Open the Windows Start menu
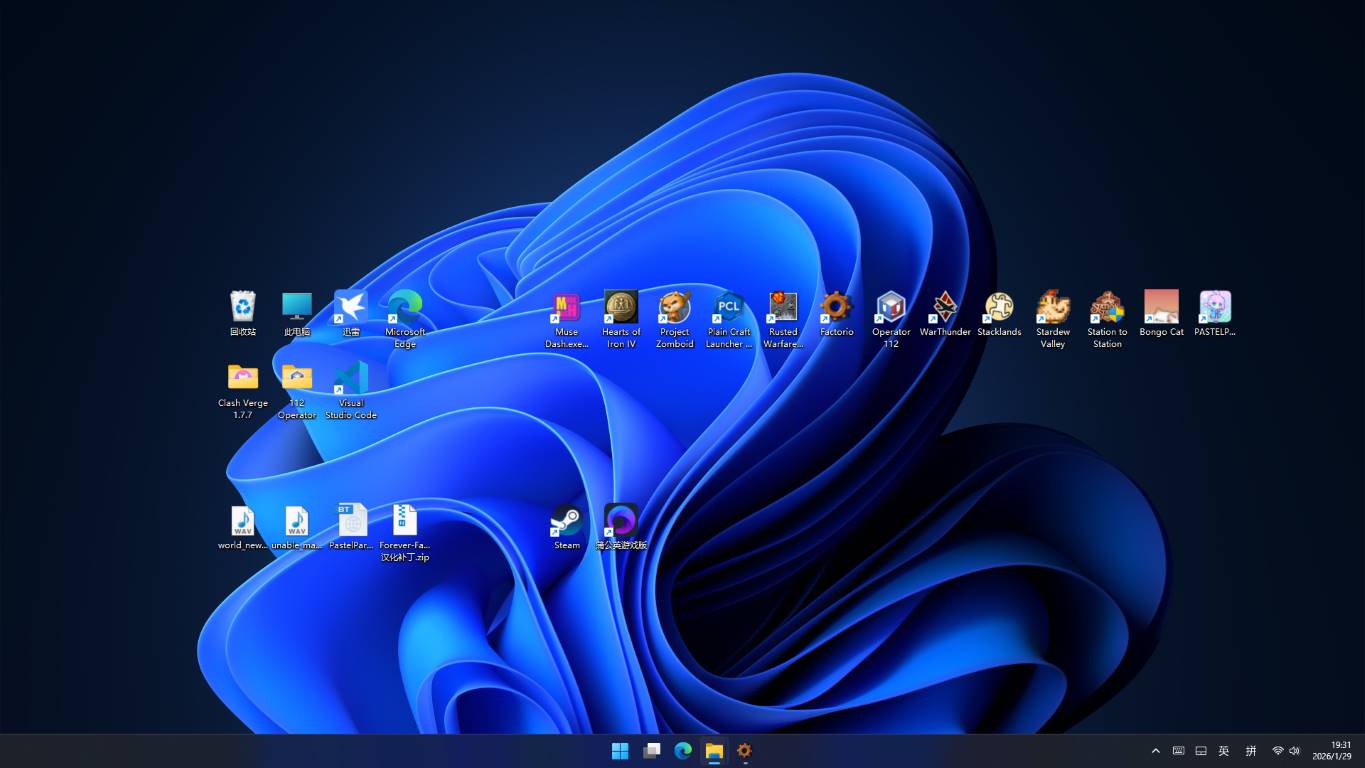The height and width of the screenshot is (768, 1365). [x=620, y=751]
